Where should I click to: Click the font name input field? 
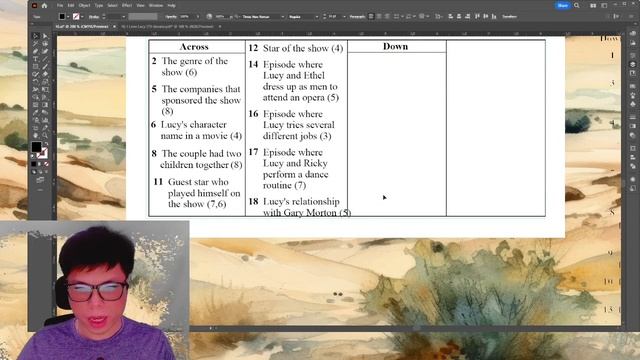260,17
